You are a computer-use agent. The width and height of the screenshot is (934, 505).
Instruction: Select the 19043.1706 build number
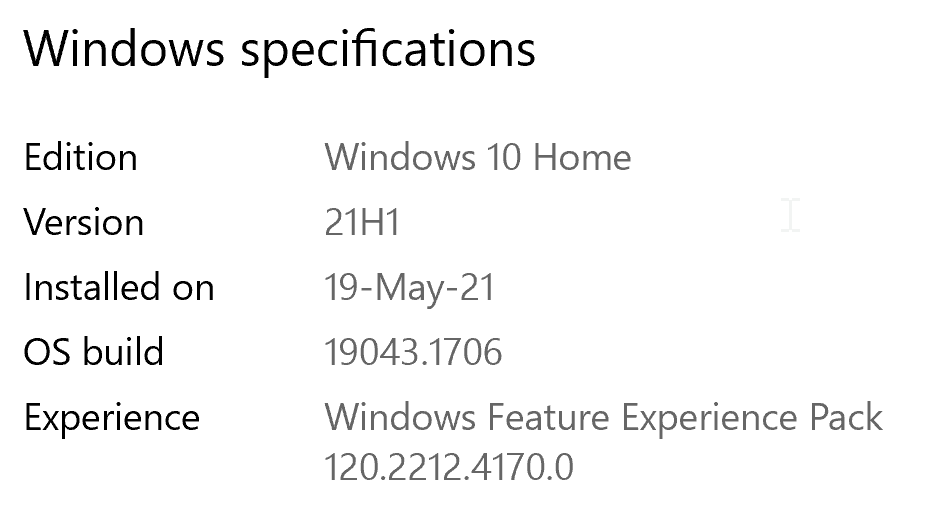(413, 352)
